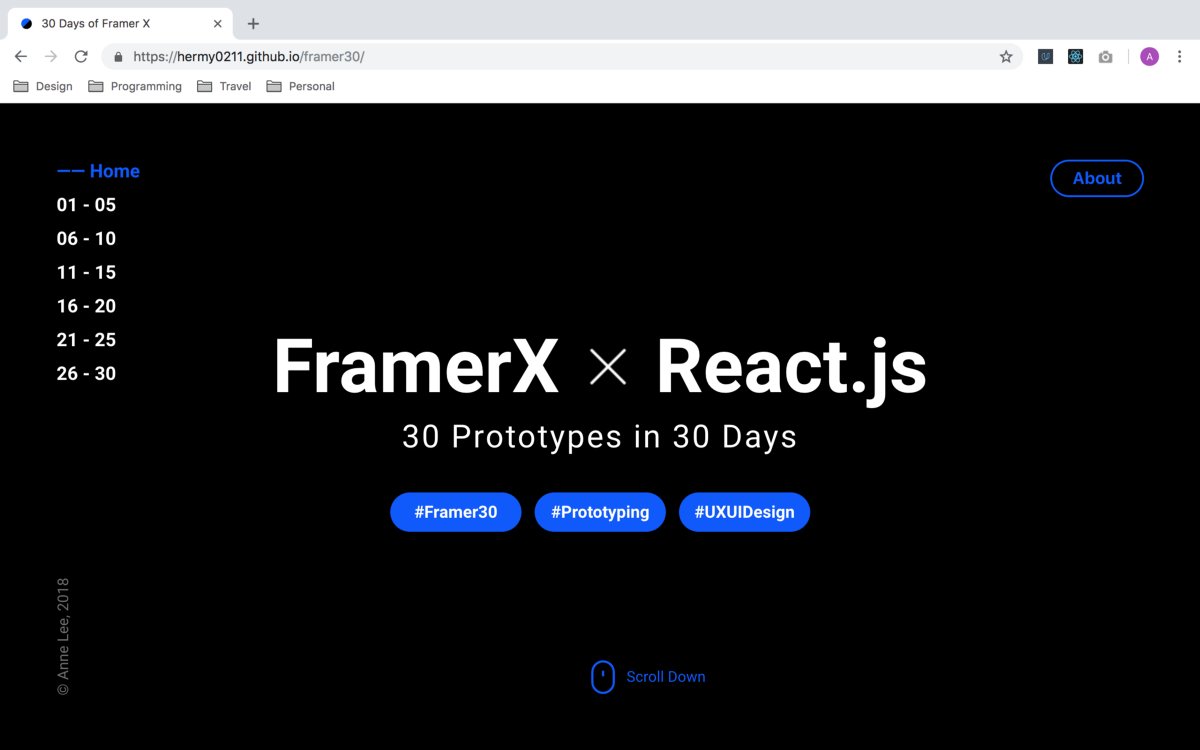This screenshot has height=750, width=1200.
Task: Open the purple profile avatar 'A'
Action: click(1149, 57)
